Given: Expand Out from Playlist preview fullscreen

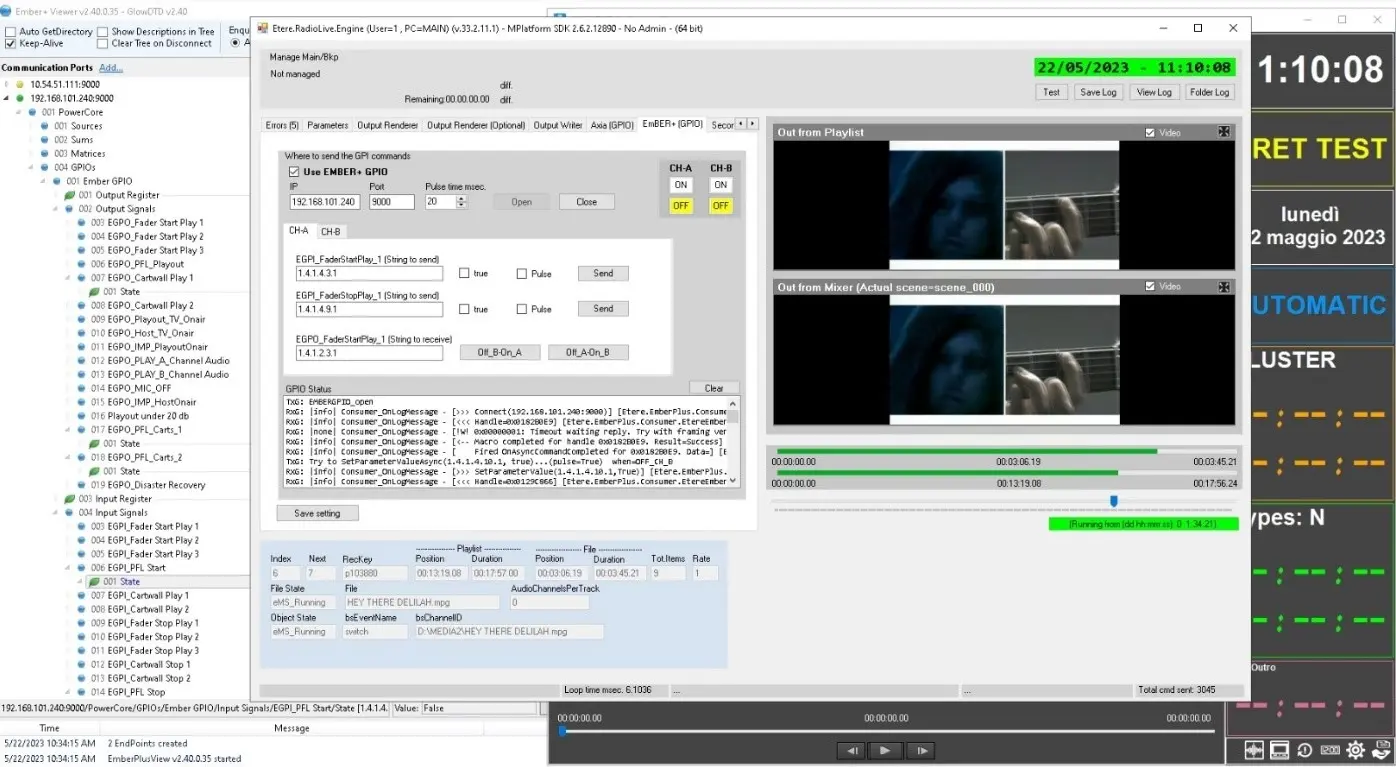Looking at the screenshot, I should point(1223,132).
